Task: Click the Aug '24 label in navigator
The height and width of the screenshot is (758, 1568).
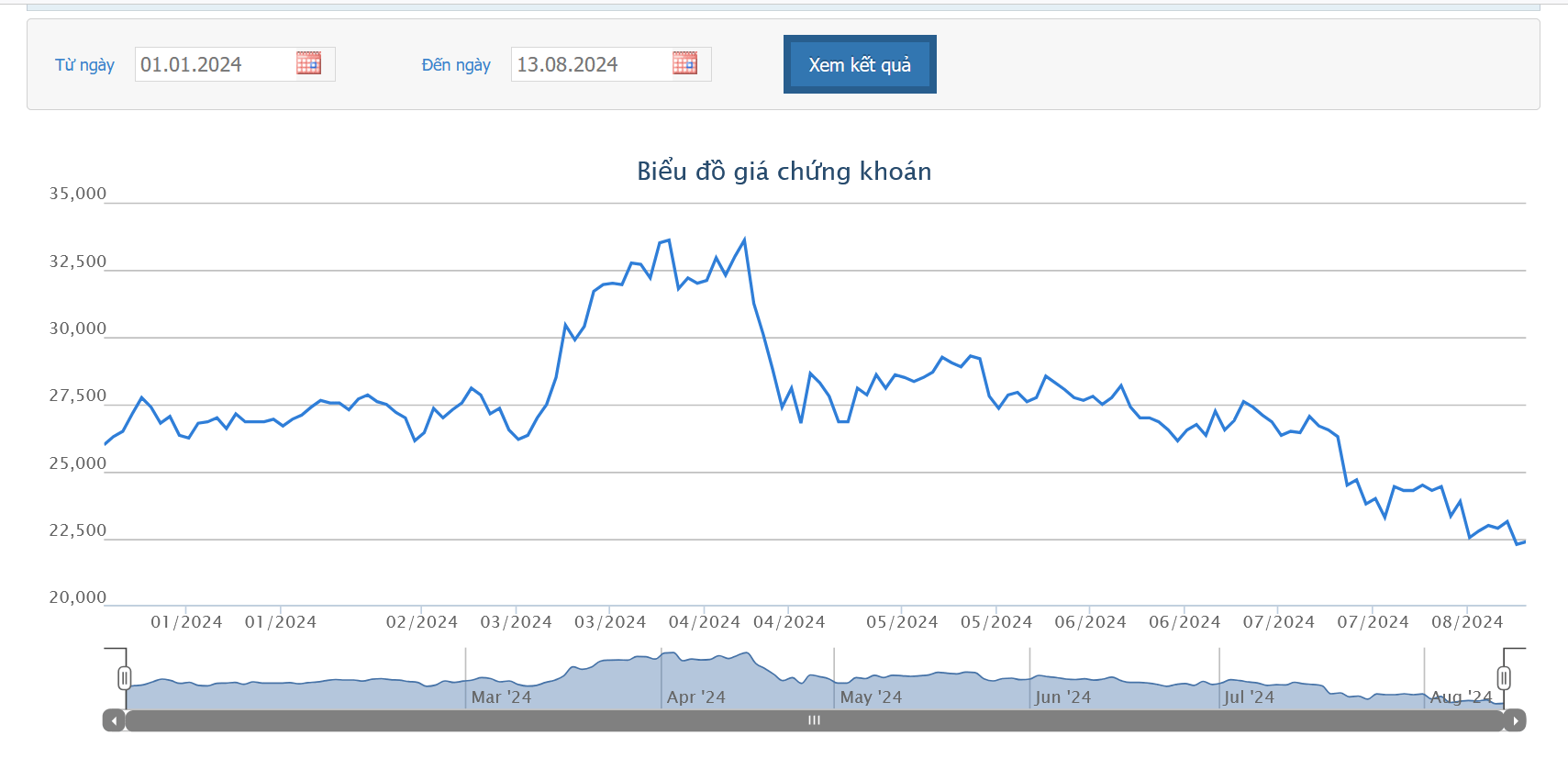Action: coord(1462,697)
